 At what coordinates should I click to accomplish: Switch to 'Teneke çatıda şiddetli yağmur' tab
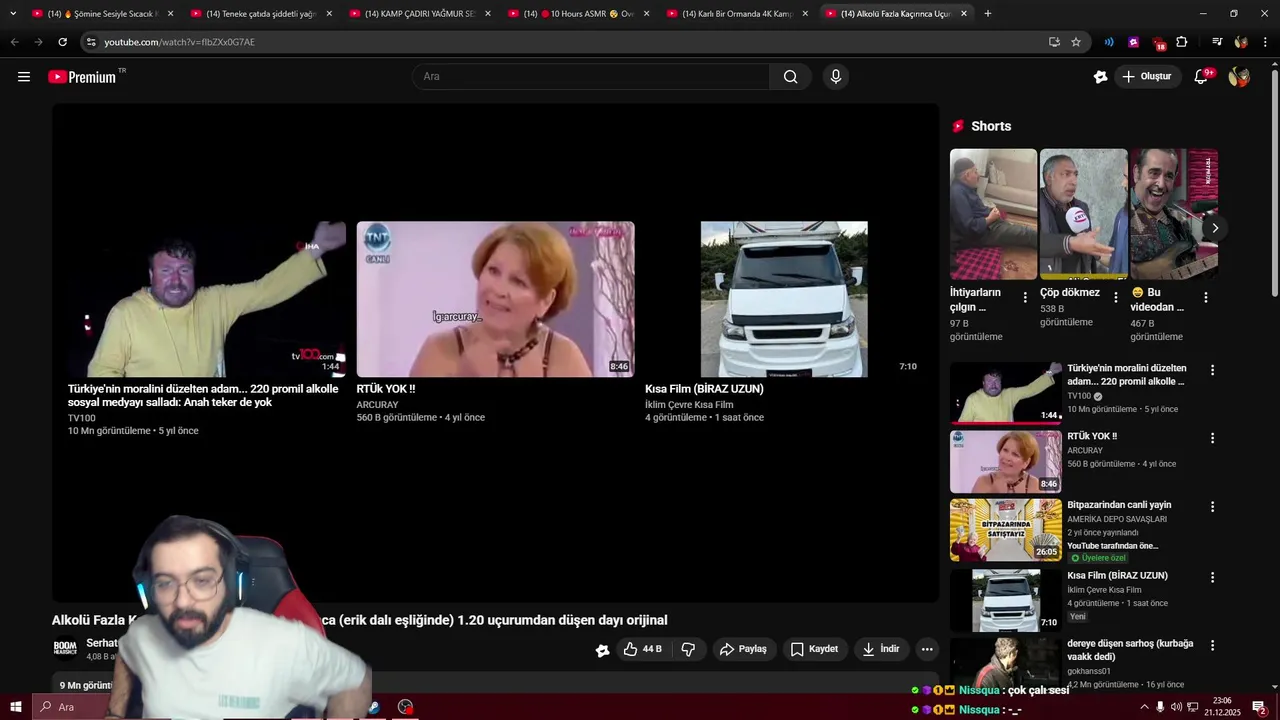click(261, 14)
